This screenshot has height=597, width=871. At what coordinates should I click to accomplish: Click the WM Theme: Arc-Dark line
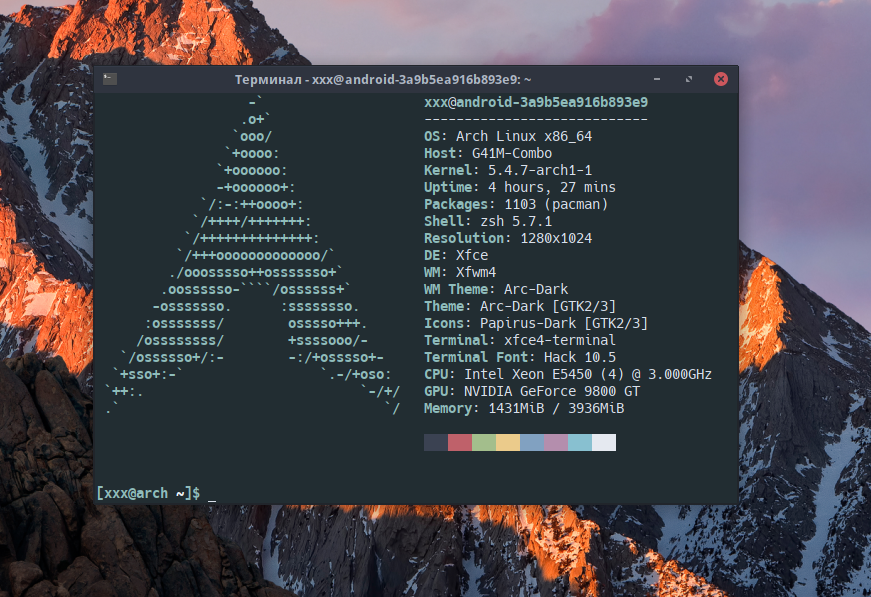[496, 289]
